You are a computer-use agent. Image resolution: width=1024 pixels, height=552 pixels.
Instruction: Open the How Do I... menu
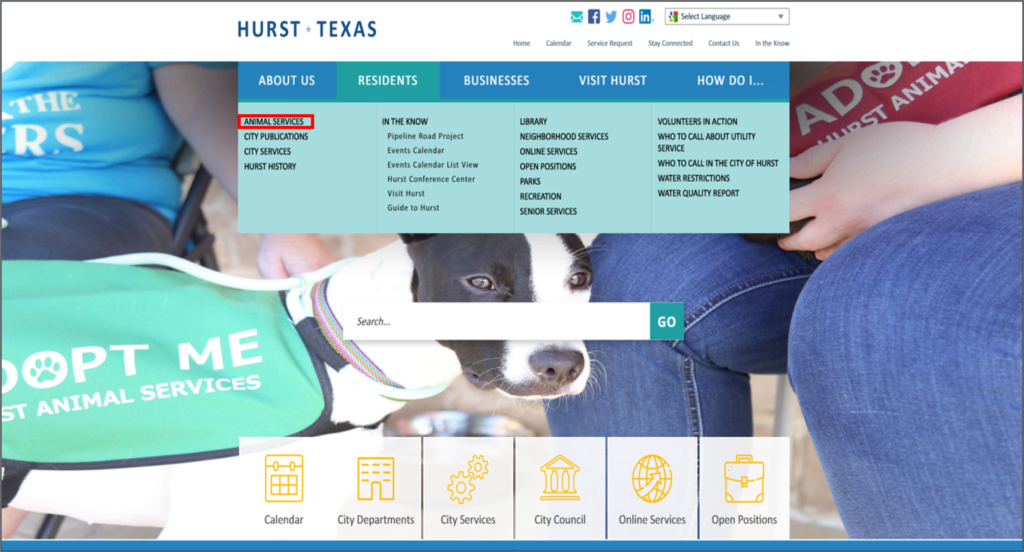[x=730, y=80]
